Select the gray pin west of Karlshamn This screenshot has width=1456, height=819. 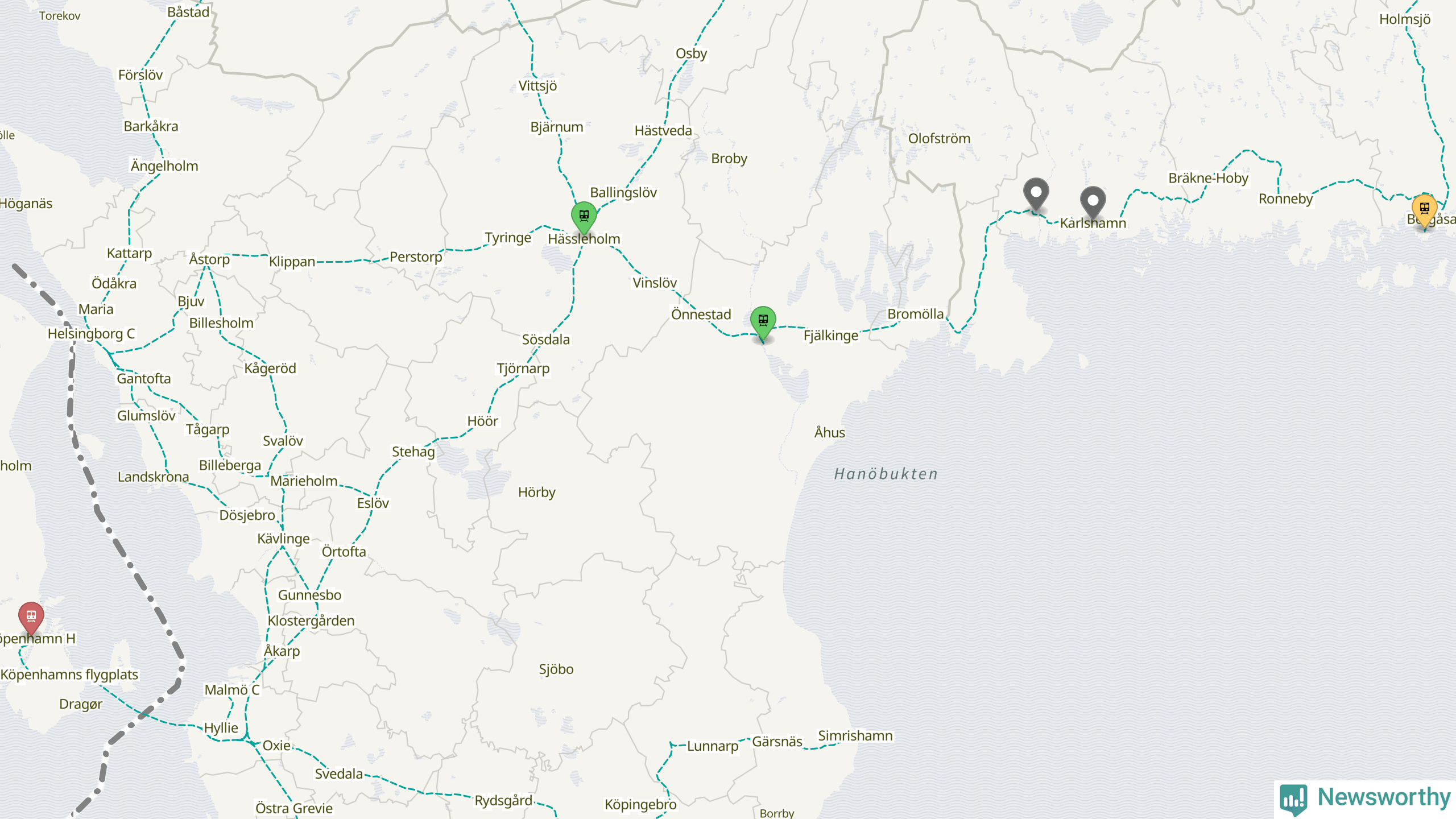click(1036, 194)
